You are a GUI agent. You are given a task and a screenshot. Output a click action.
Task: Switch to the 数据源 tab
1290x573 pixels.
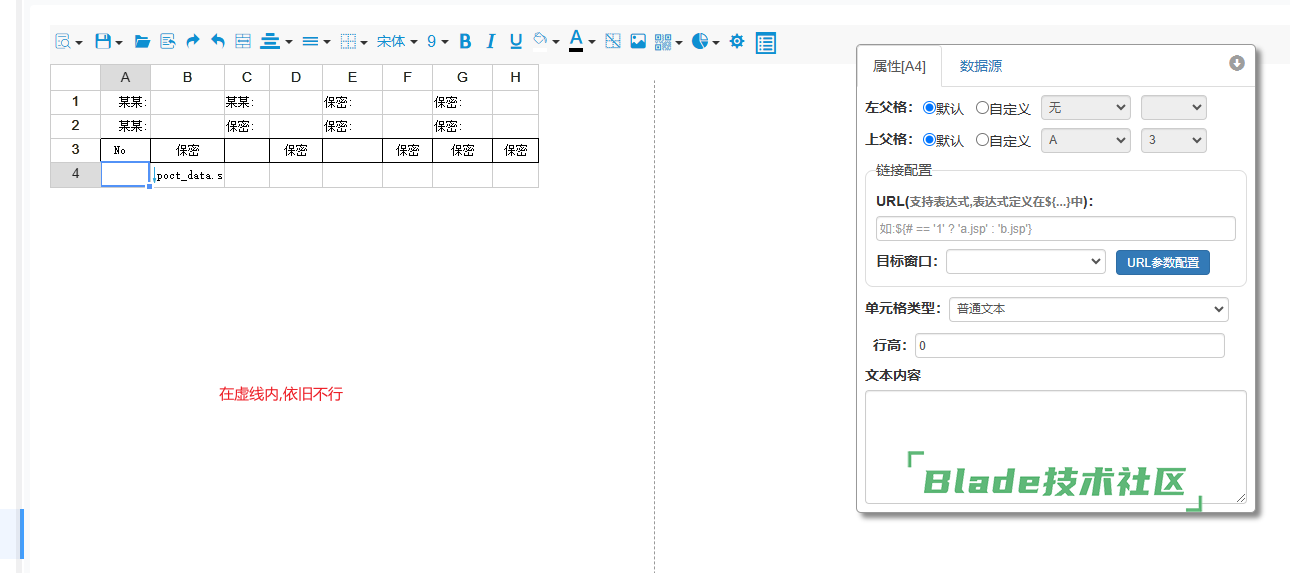980,67
